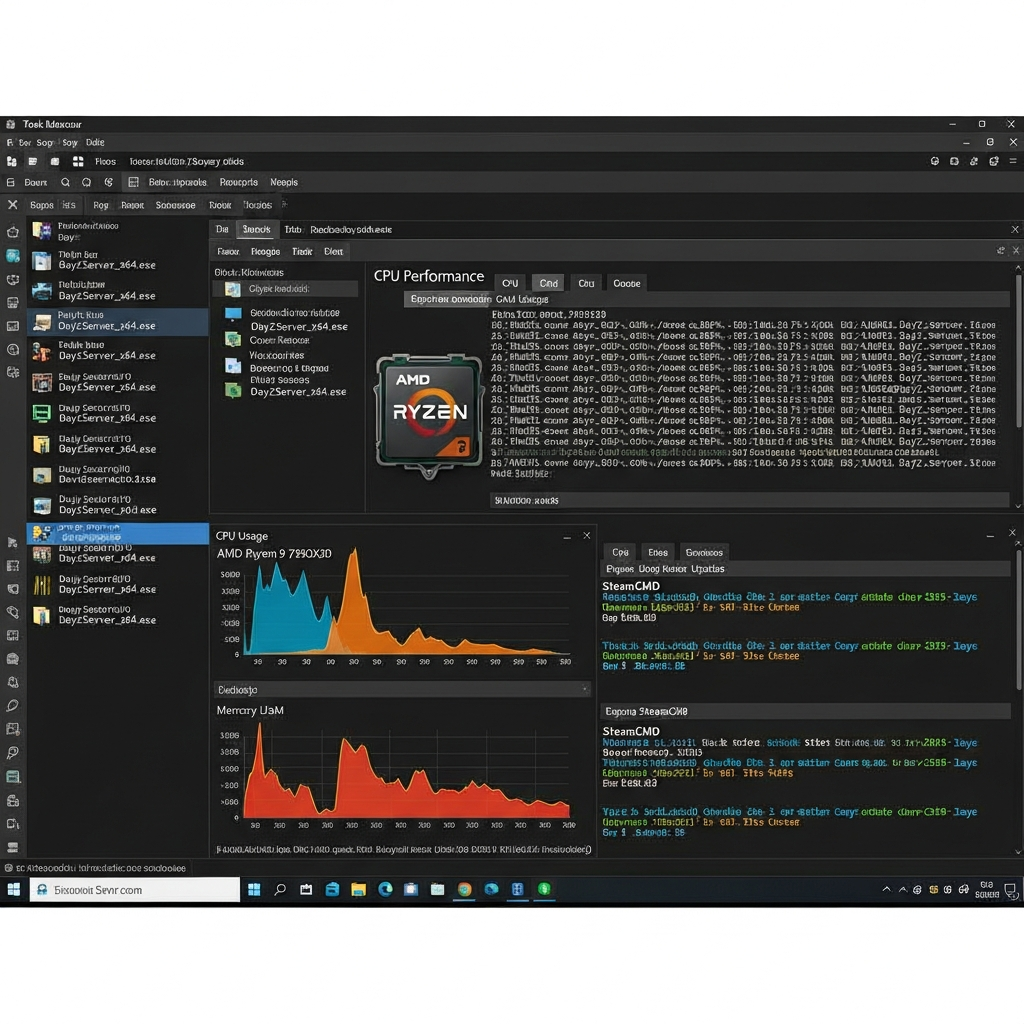1024x1024 pixels.
Task: Select the grid view icon before Floos
Action: coord(78,160)
